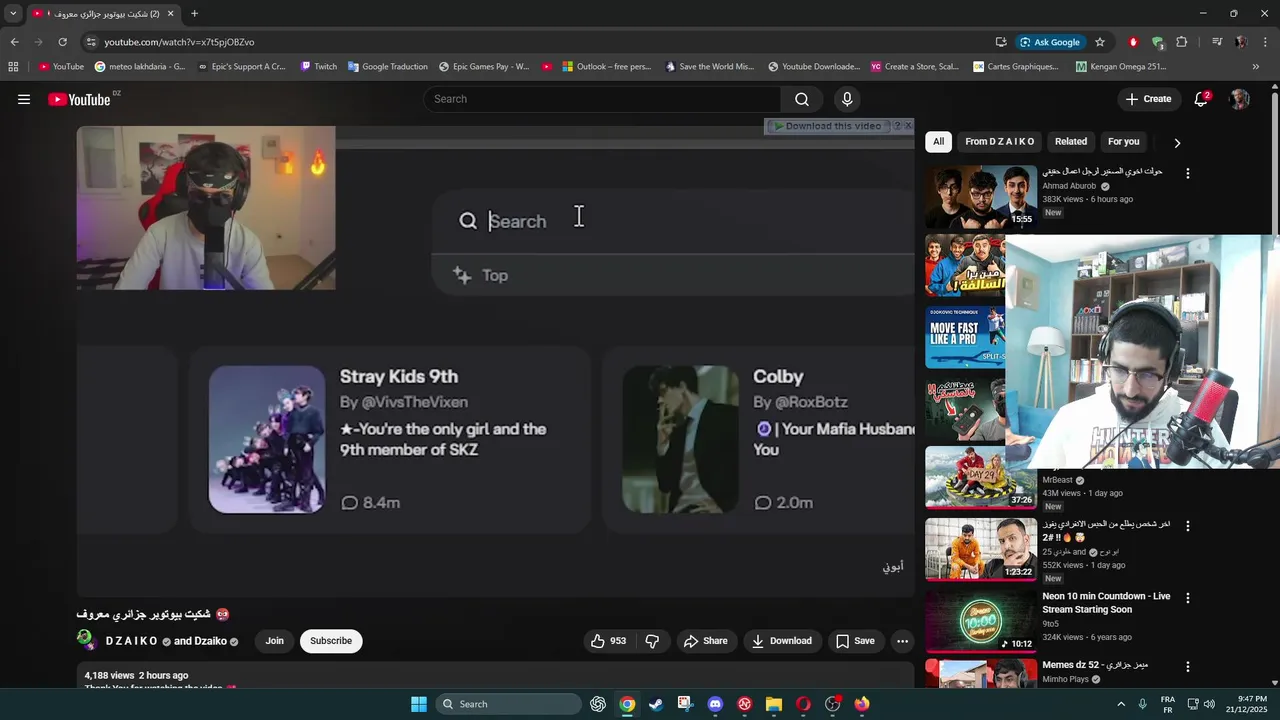Close the Download this video banner
The image size is (1280, 720).
pyautogui.click(x=908, y=126)
